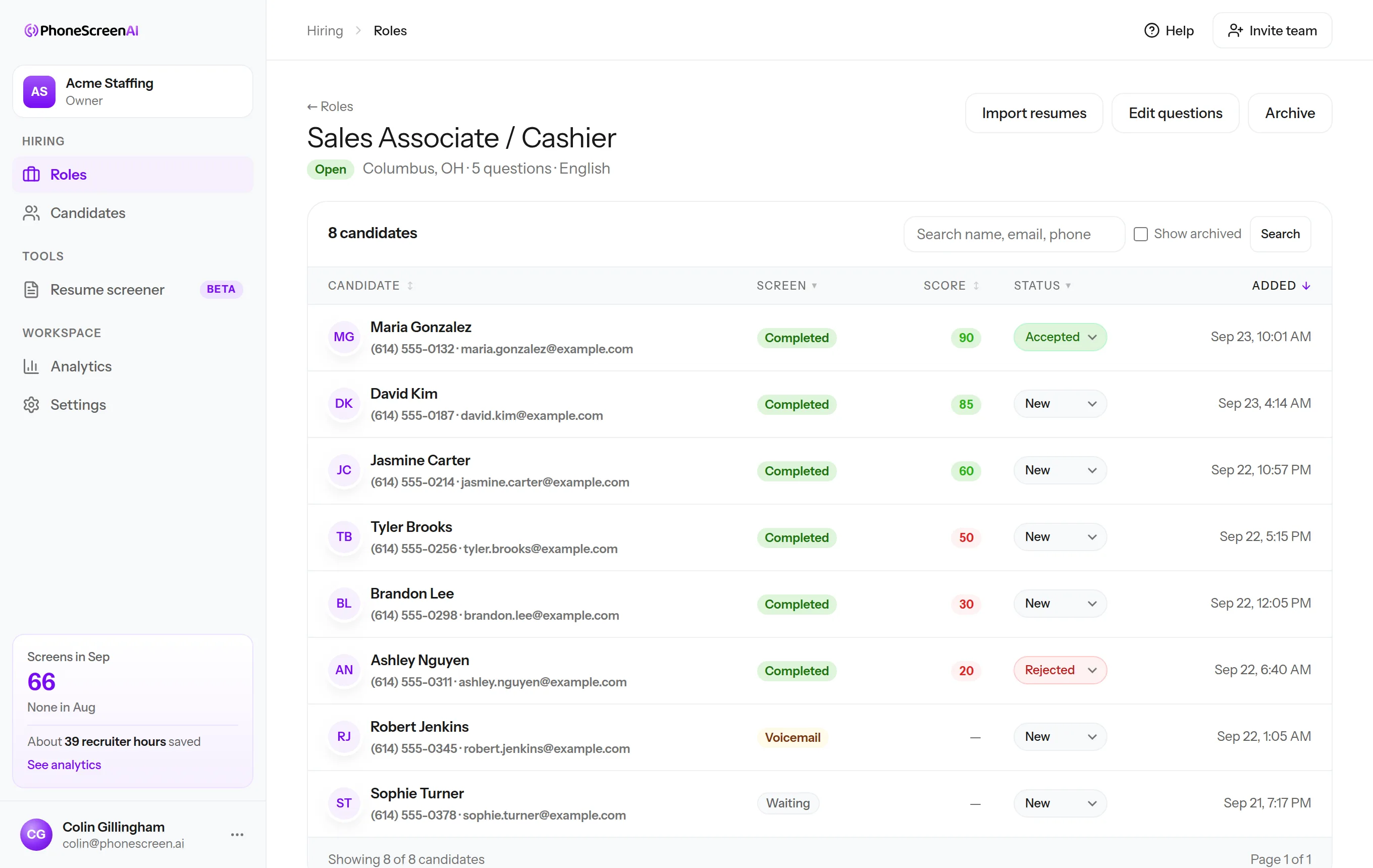Click the CG user avatar

pyautogui.click(x=36, y=834)
